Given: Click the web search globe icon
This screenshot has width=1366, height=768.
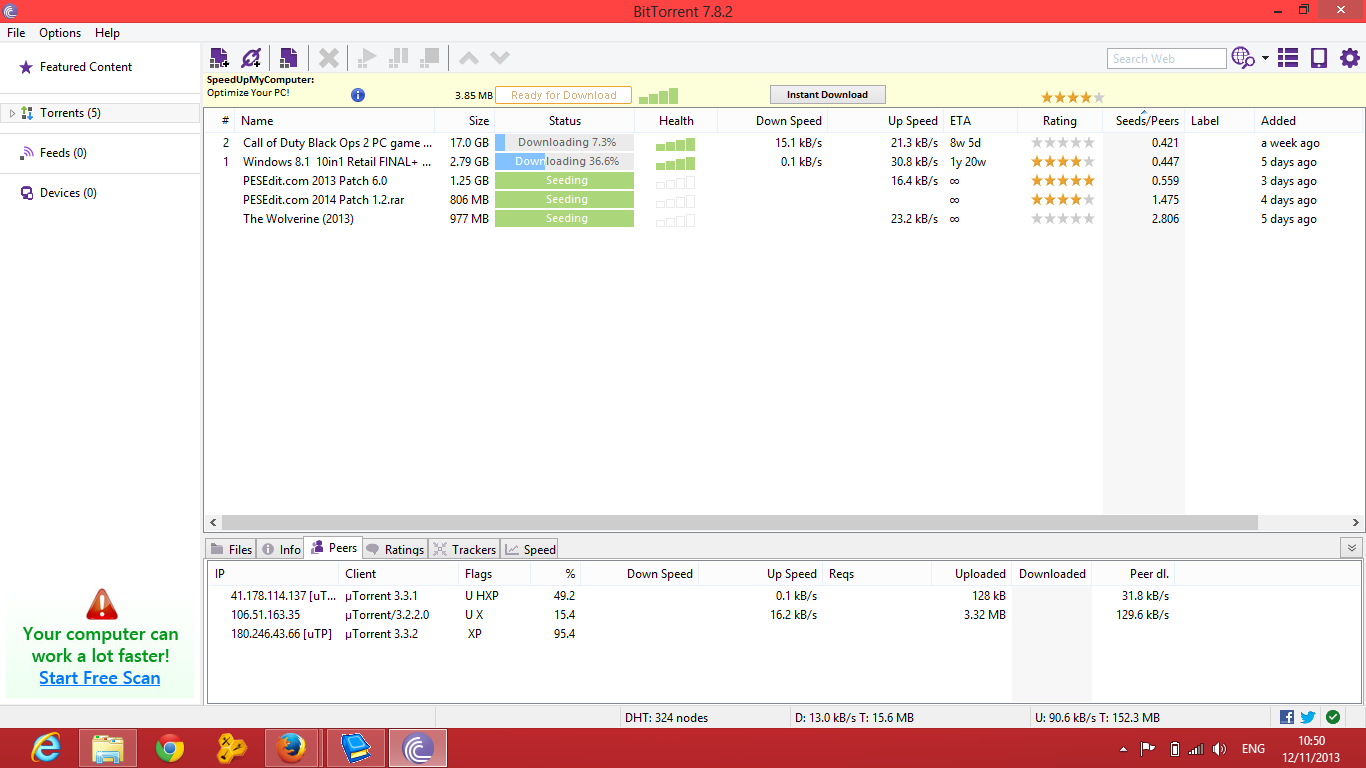Looking at the screenshot, I should click(1243, 58).
